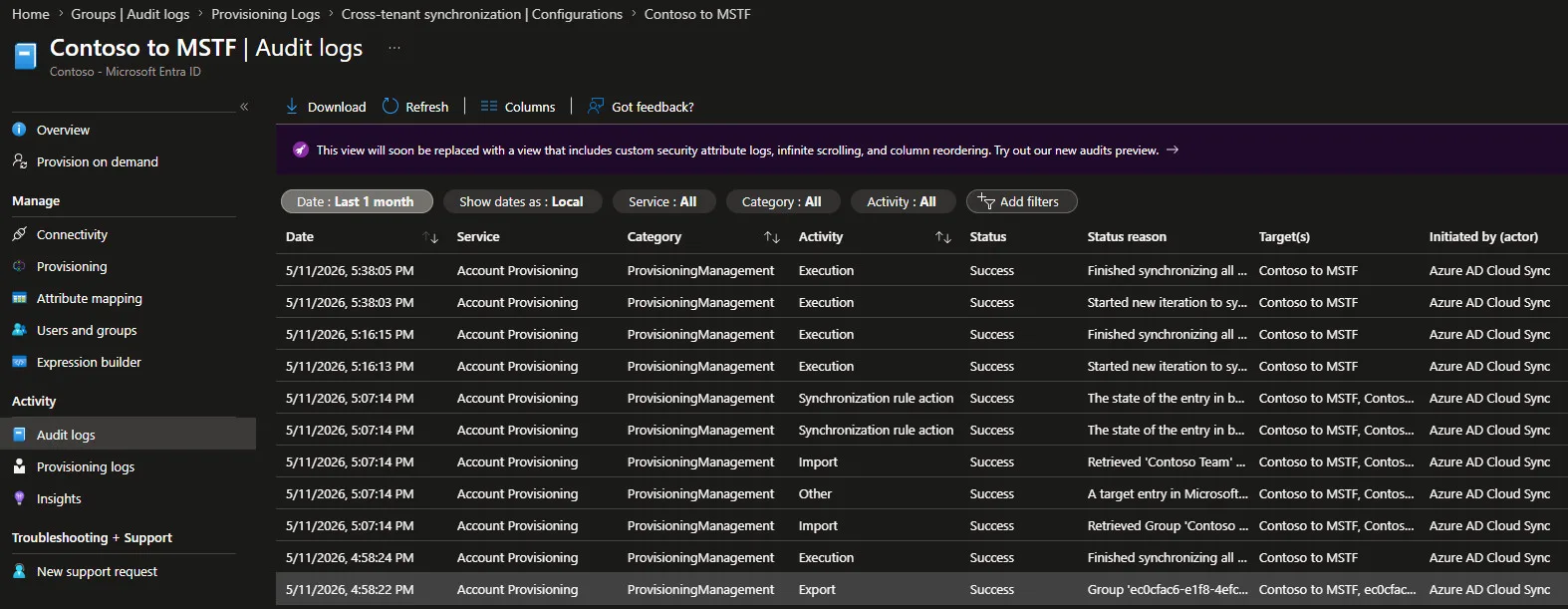
Task: Click the Got feedback person icon
Action: 596,106
